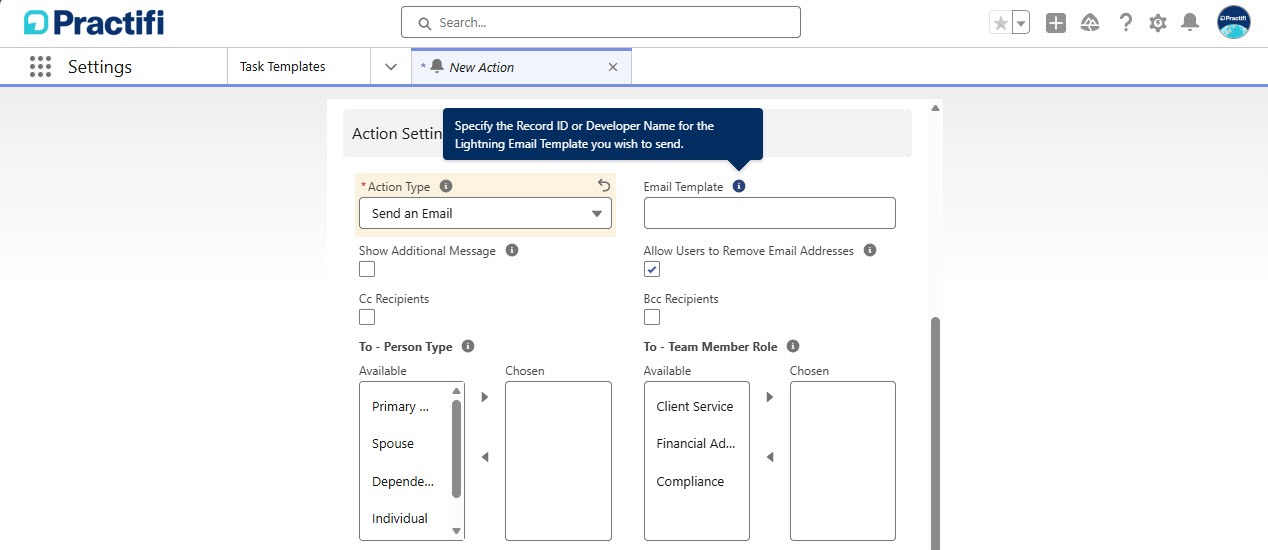
Task: Enable the Show Additional Message checkbox
Action: (x=367, y=269)
